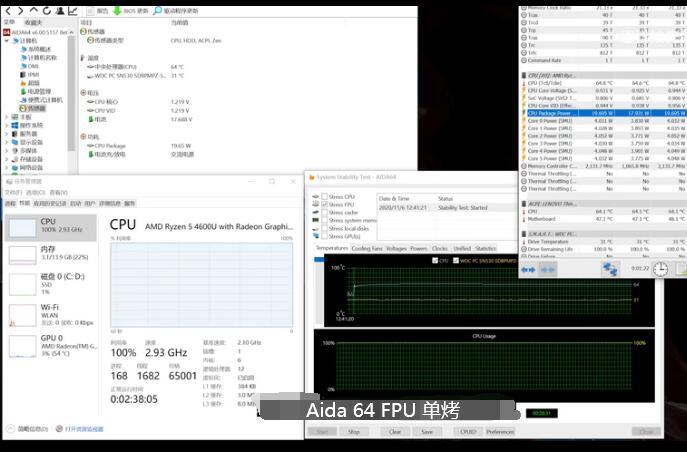Click AIDA64 user-profile toolbar icon
This screenshot has height=452, width=687.
60,11
